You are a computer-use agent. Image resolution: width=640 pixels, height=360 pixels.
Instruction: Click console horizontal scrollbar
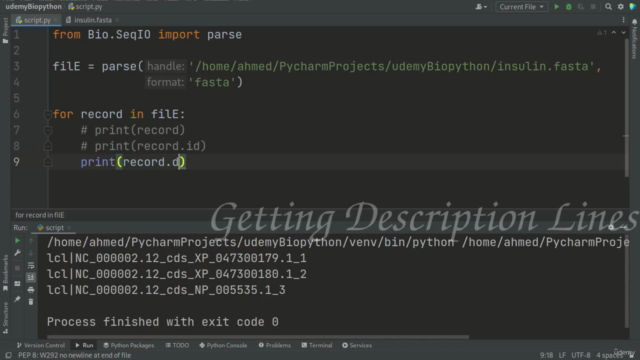(x=258, y=337)
